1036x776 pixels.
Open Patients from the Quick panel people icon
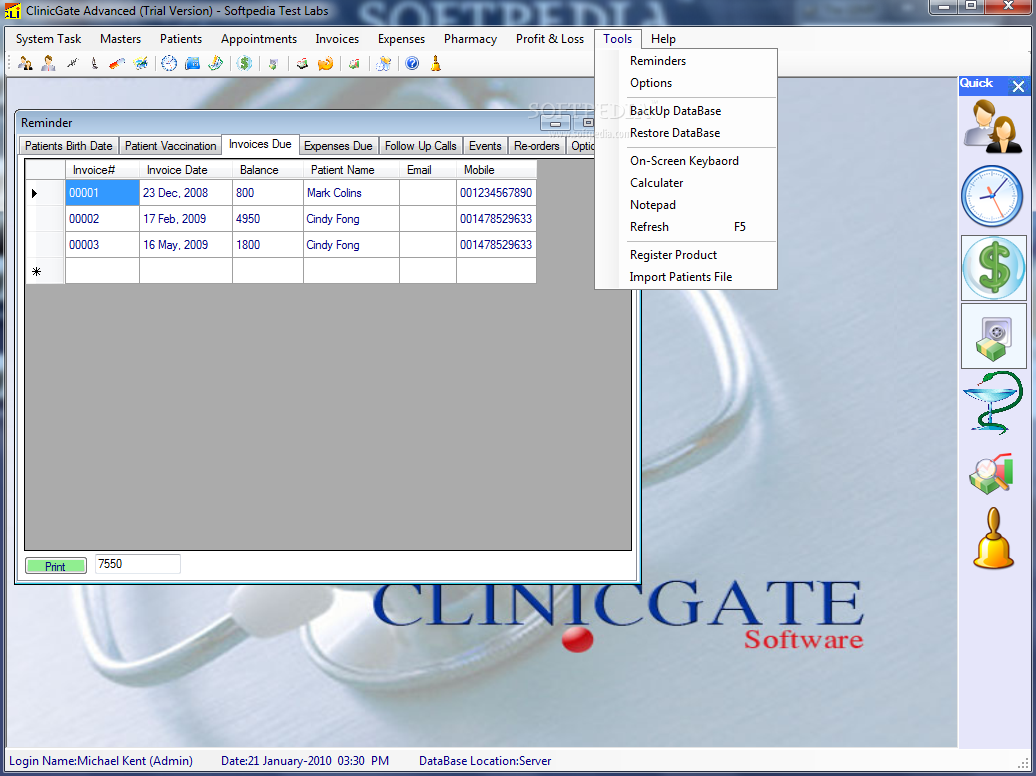[992, 126]
